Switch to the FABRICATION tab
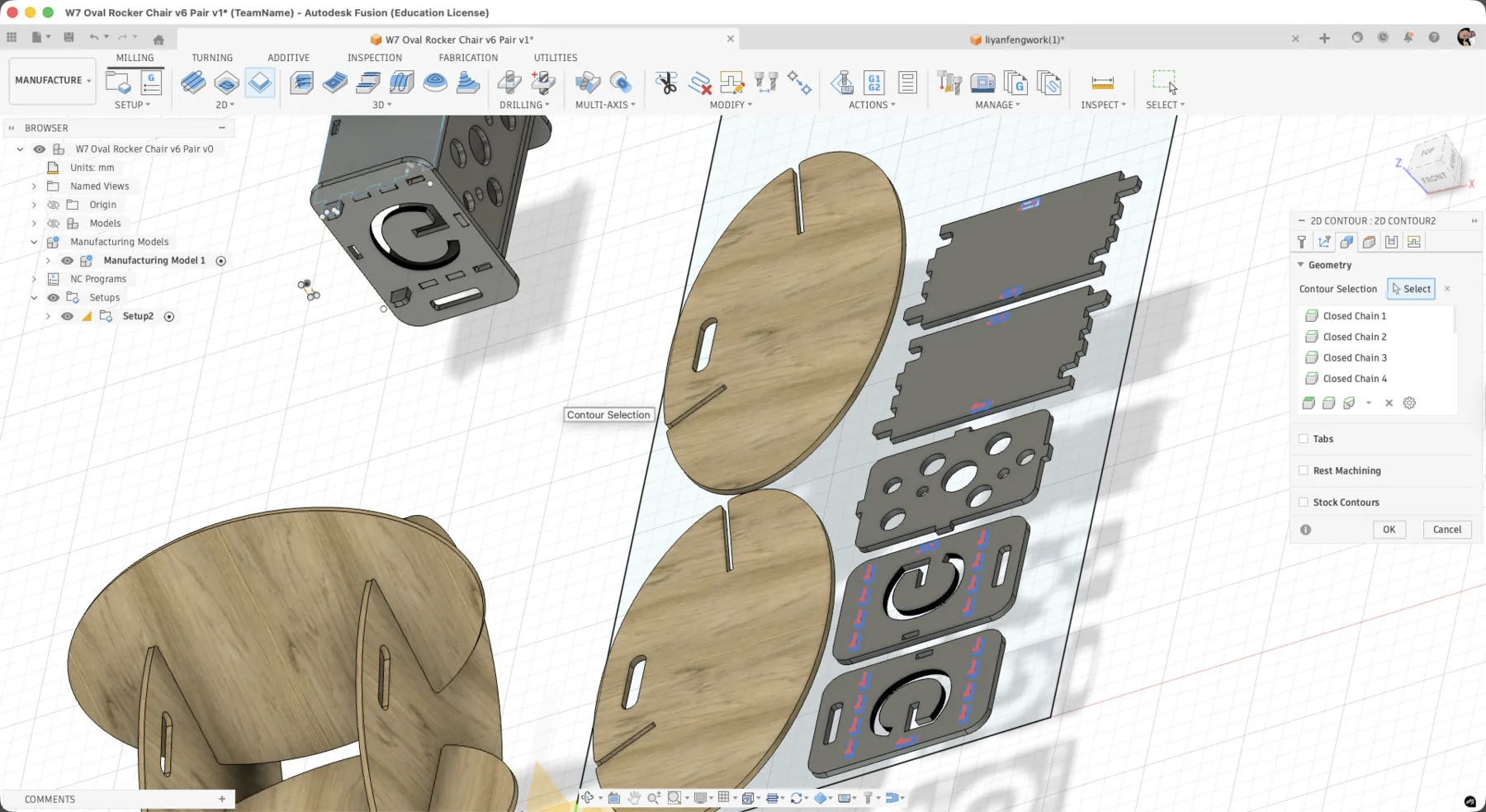 (x=468, y=58)
